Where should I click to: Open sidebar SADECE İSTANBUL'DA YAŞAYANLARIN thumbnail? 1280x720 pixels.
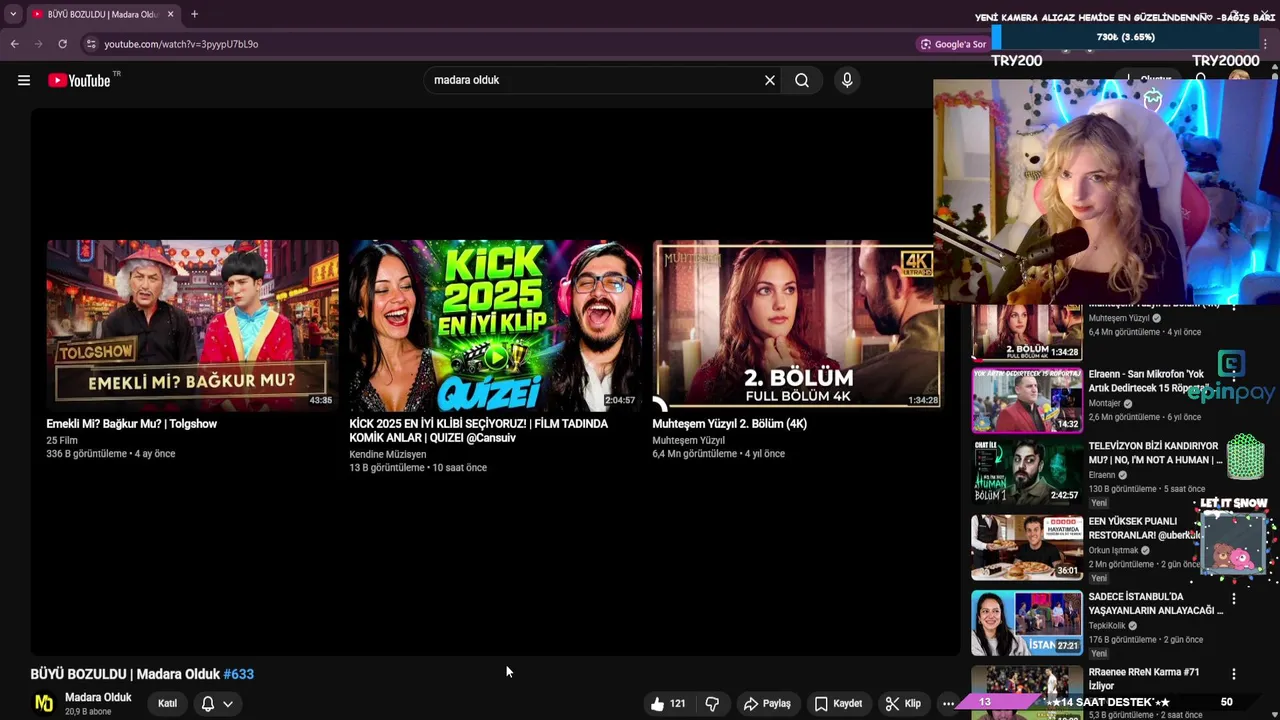[x=1027, y=622]
